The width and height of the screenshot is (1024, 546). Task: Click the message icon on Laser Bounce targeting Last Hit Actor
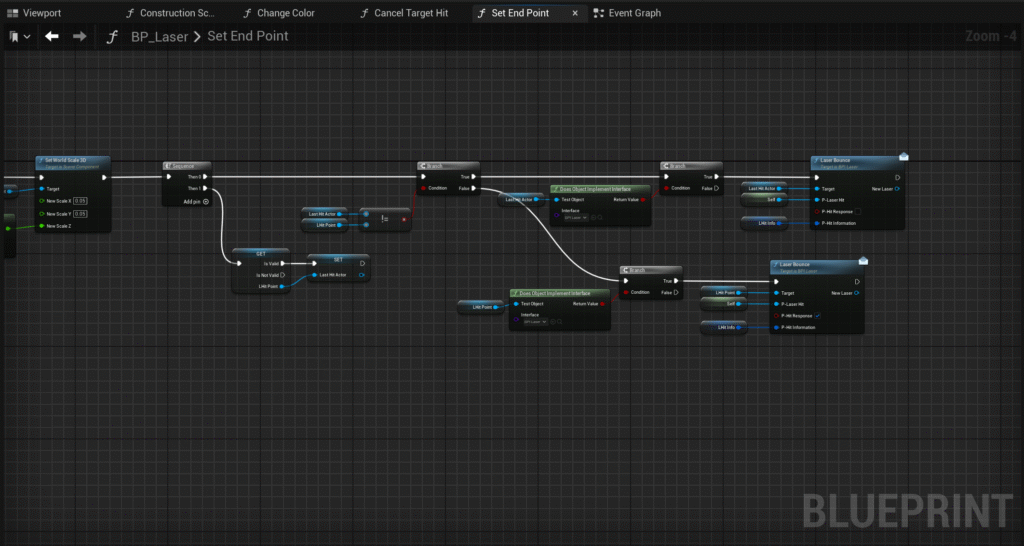point(904,157)
